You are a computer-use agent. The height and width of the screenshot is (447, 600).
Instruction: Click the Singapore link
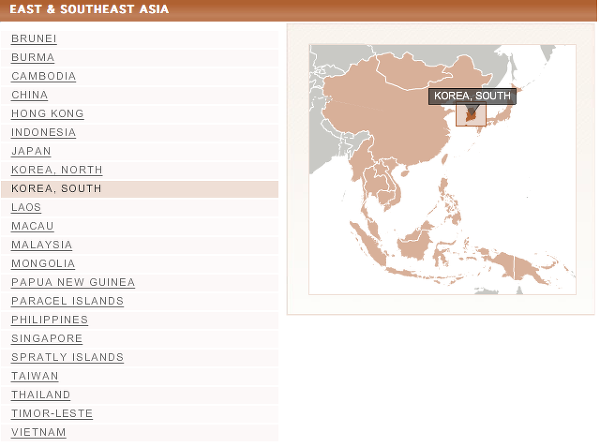tap(47, 339)
